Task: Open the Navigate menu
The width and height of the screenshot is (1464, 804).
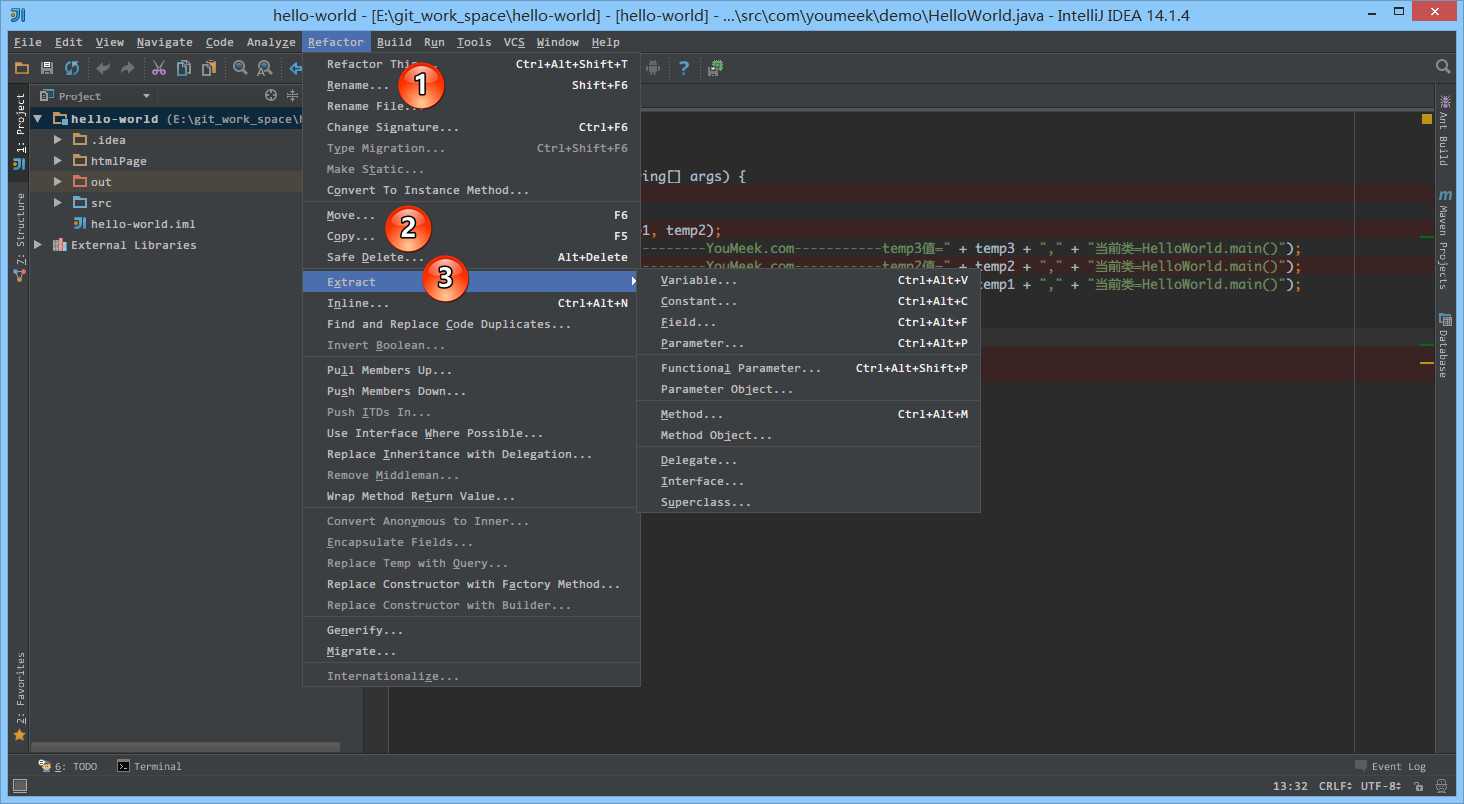Action: click(165, 42)
